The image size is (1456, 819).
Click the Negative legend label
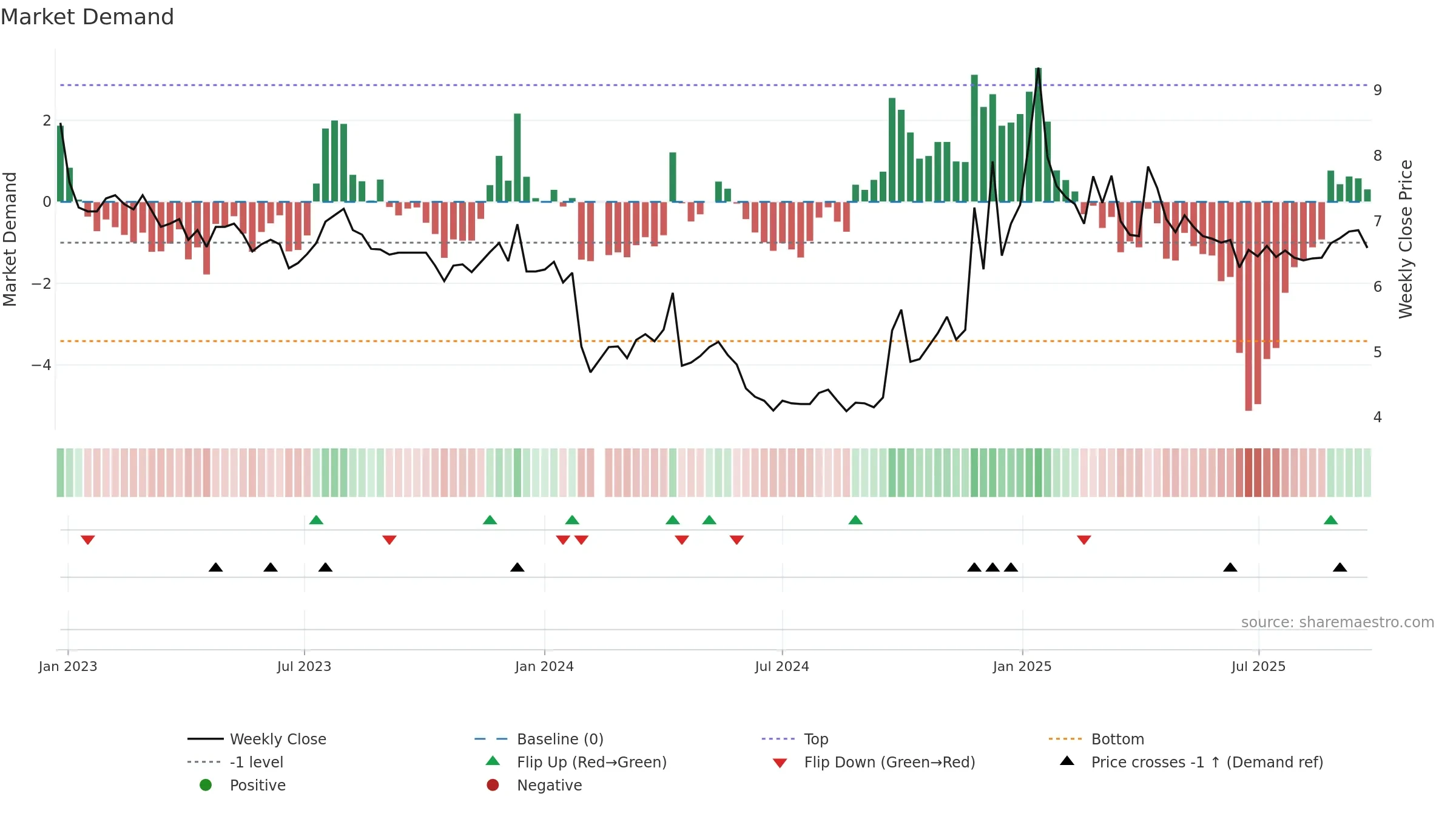click(x=549, y=785)
